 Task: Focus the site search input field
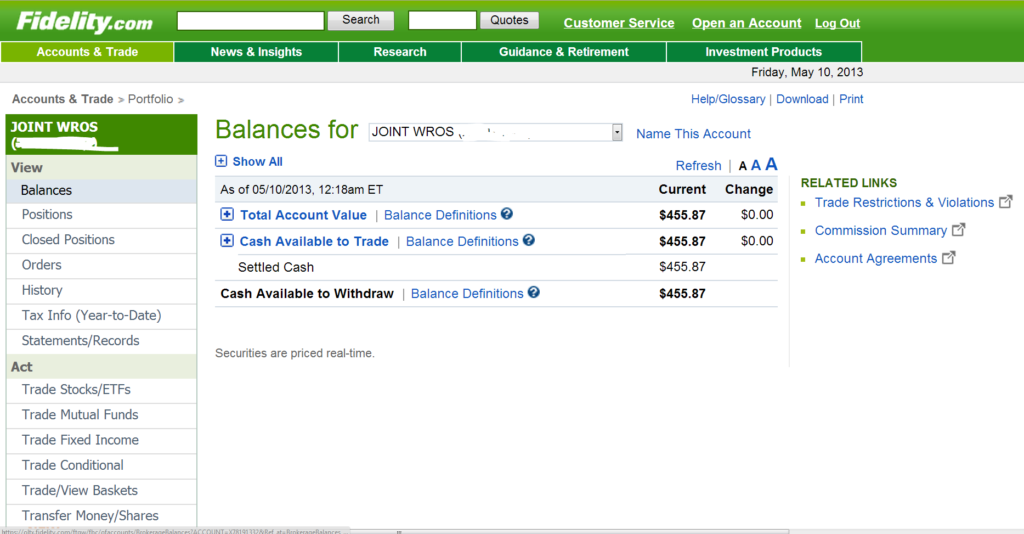[x=250, y=21]
